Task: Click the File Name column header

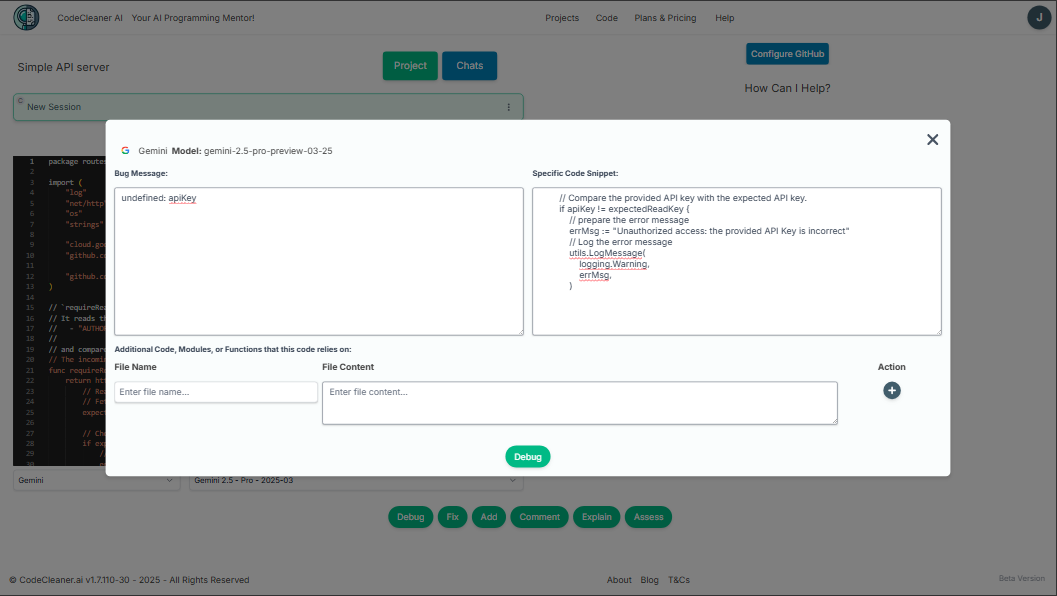Action: (x=135, y=367)
